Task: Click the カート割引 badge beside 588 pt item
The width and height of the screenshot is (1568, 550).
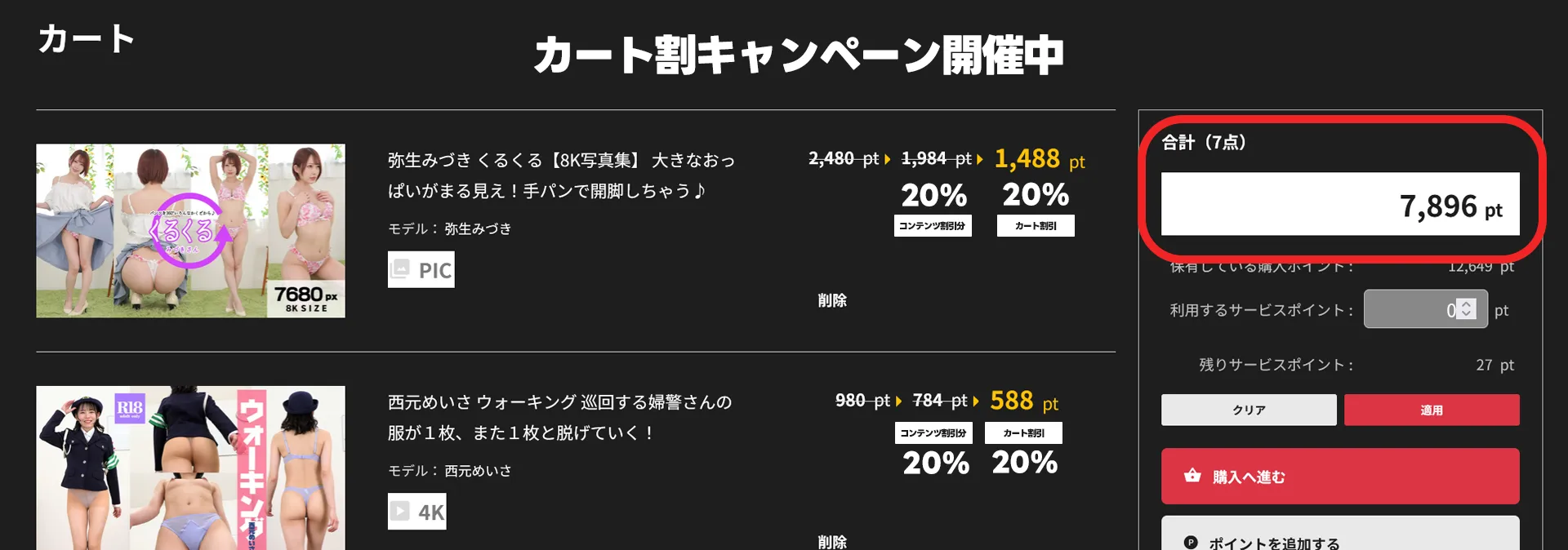Action: pyautogui.click(x=1023, y=433)
